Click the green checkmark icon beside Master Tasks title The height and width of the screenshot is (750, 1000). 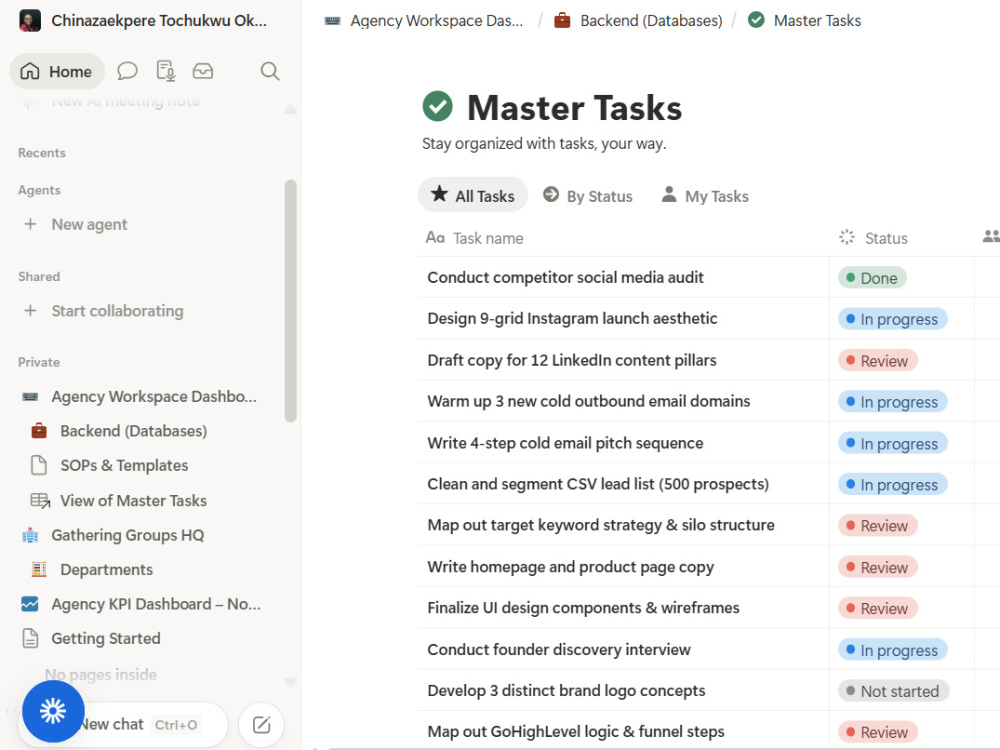438,107
